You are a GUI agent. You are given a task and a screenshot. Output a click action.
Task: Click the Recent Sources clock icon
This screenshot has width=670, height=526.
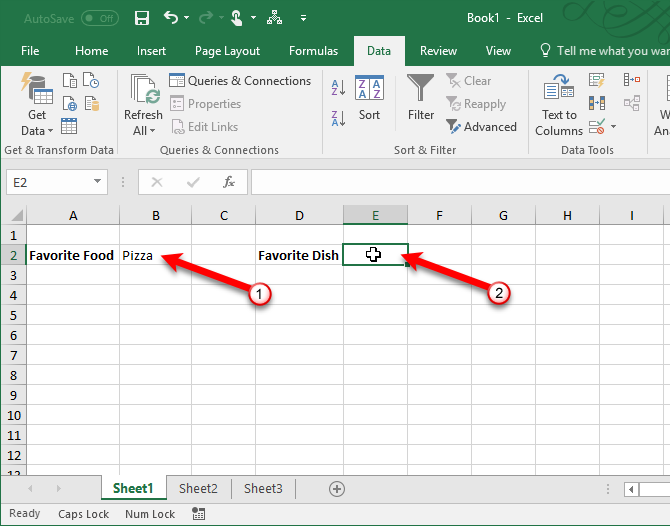tap(91, 80)
